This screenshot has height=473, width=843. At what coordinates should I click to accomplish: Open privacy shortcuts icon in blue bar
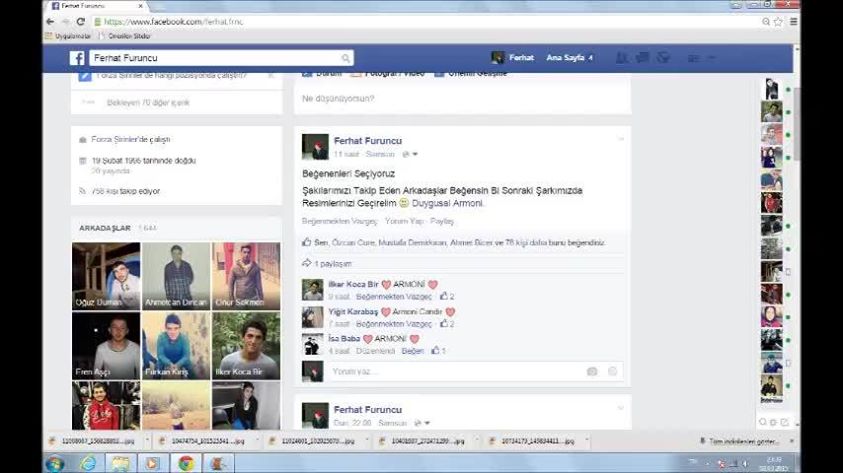[694, 58]
